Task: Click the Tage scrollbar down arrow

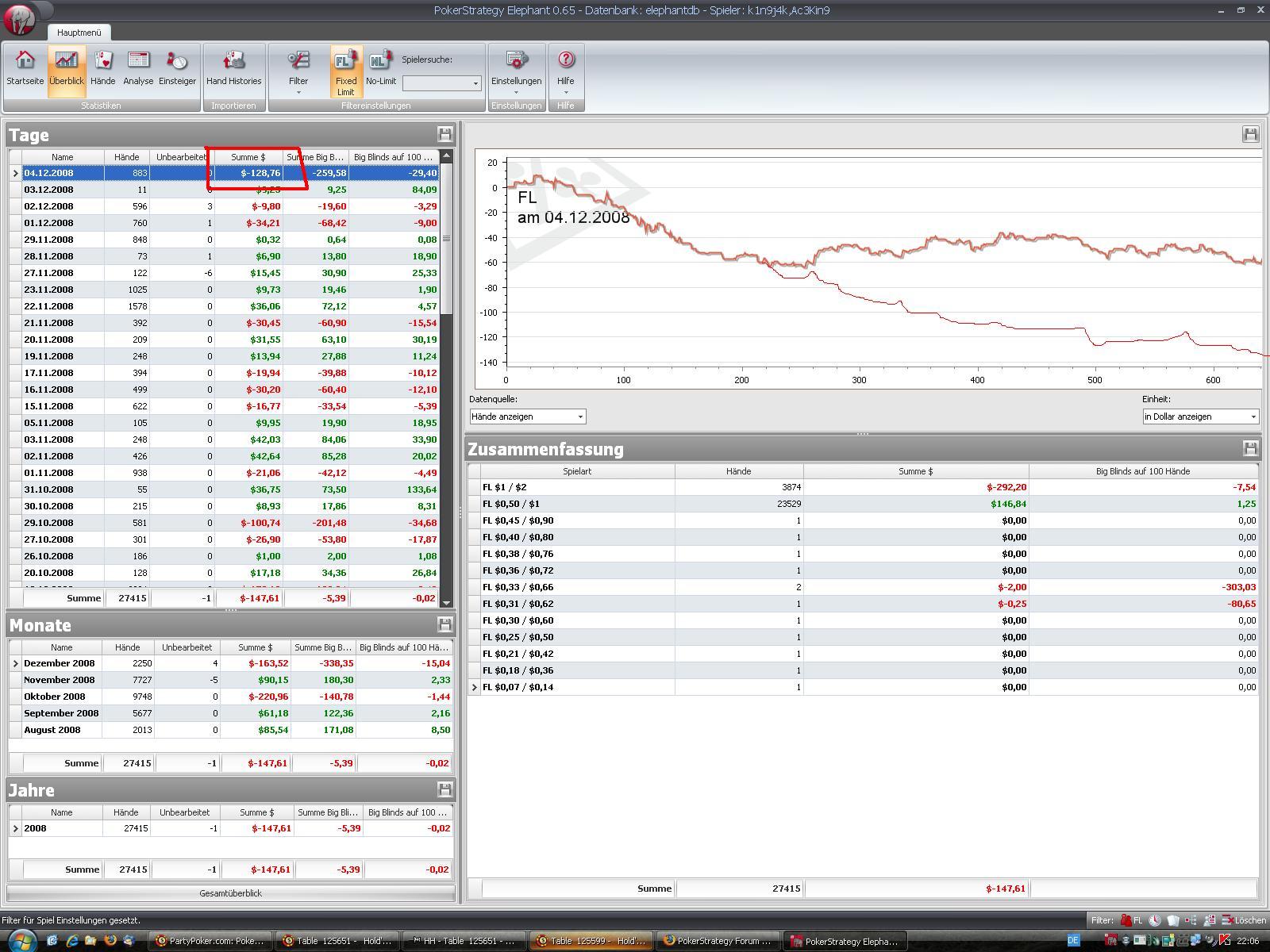Action: (446, 603)
